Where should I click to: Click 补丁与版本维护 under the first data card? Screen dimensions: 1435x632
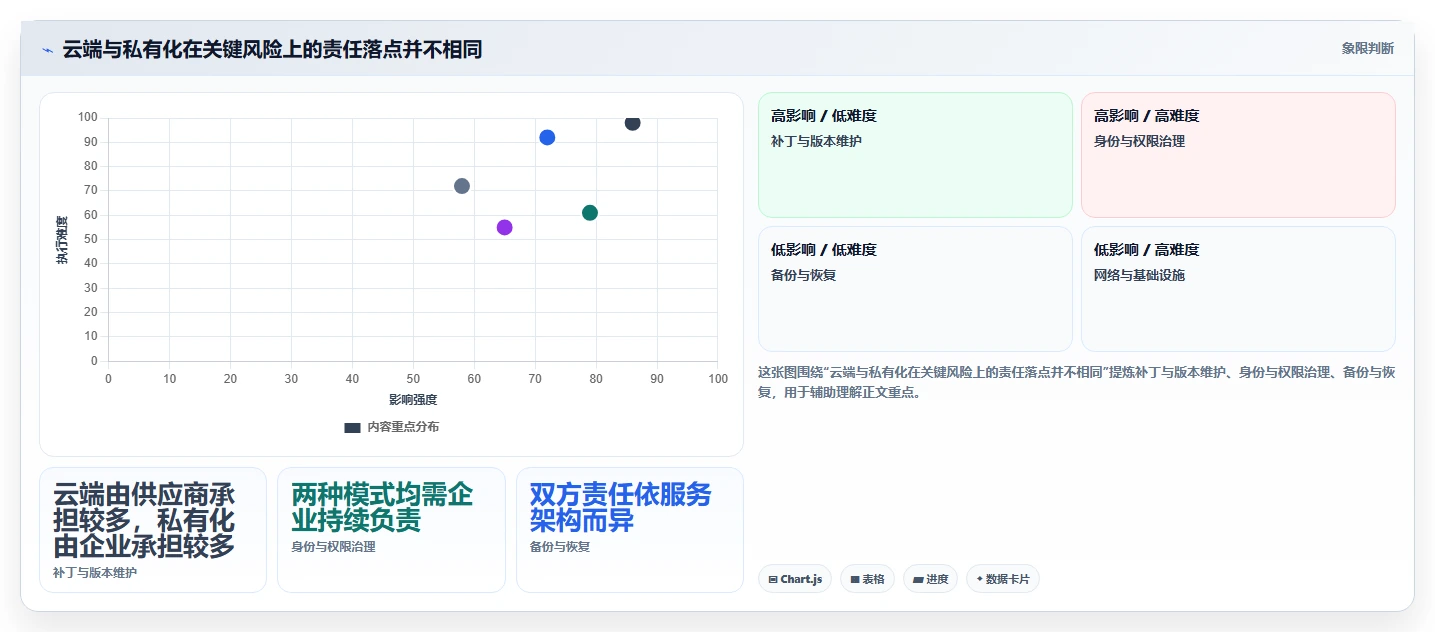click(x=95, y=573)
